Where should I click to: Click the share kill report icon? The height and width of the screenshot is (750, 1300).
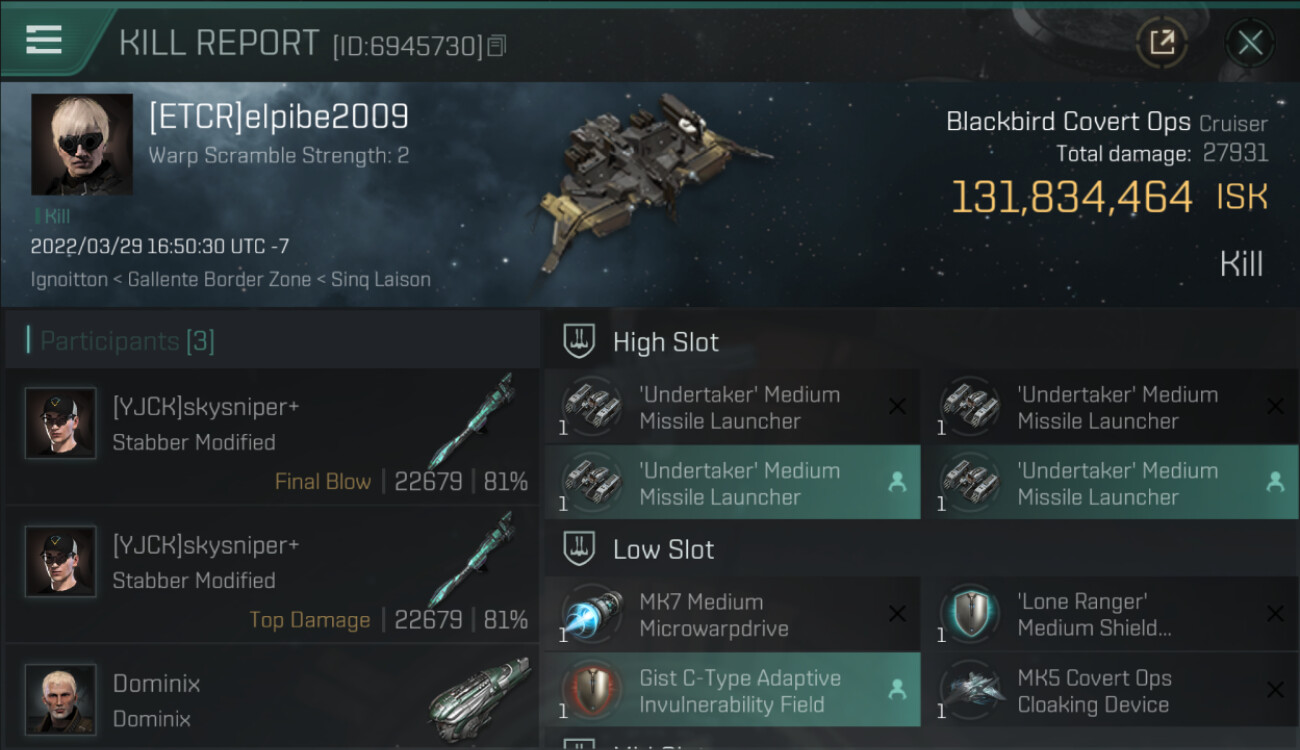tap(1162, 43)
